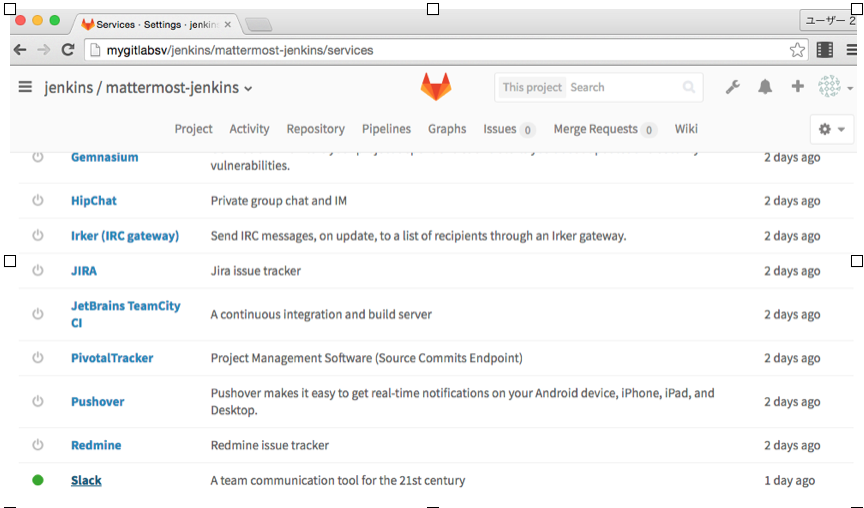Viewport: 864px width, 508px height.
Task: Click the Slack description about the 21st century
Action: point(338,480)
